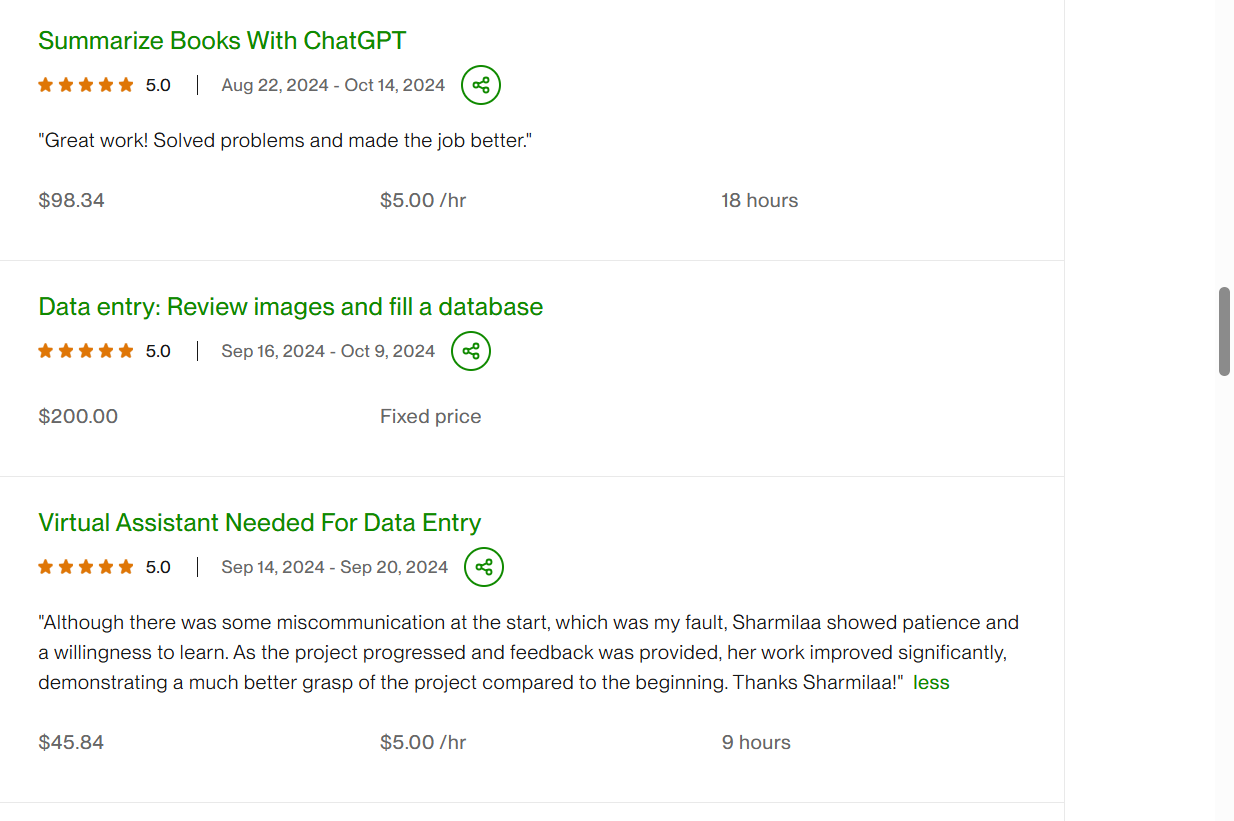Click the "18 hours" worked label
Image resolution: width=1234 pixels, height=821 pixels.
(759, 201)
